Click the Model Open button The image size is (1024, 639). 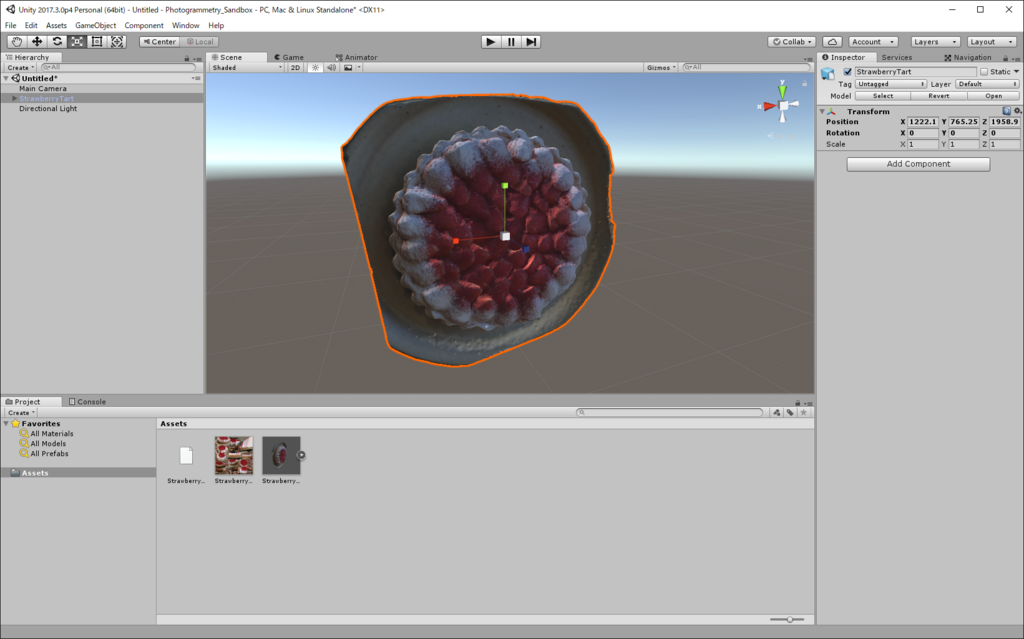(993, 96)
